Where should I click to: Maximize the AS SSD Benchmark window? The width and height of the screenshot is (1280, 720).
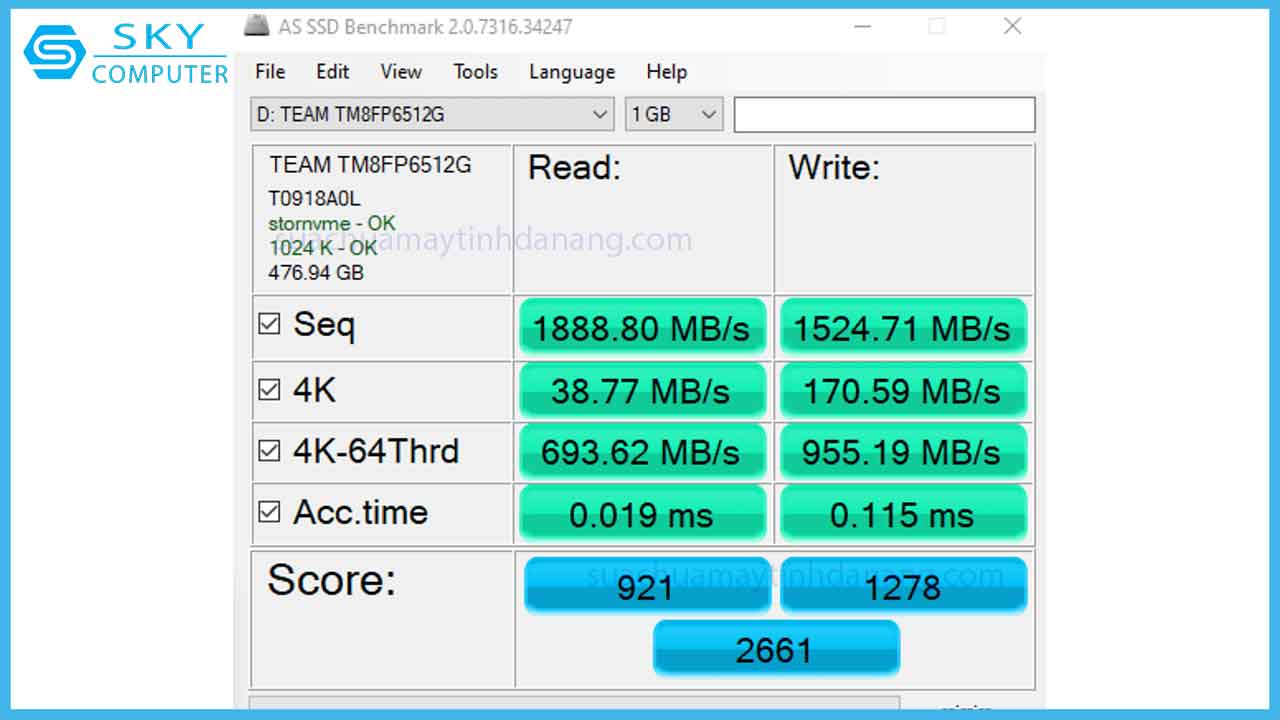coord(936,26)
